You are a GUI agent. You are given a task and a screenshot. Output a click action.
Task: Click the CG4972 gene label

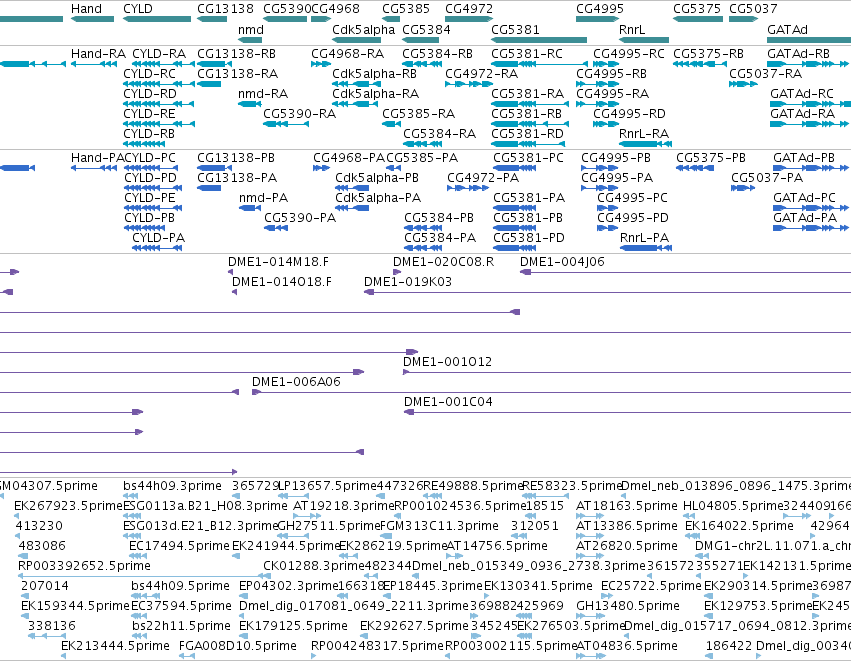pyautogui.click(x=469, y=9)
